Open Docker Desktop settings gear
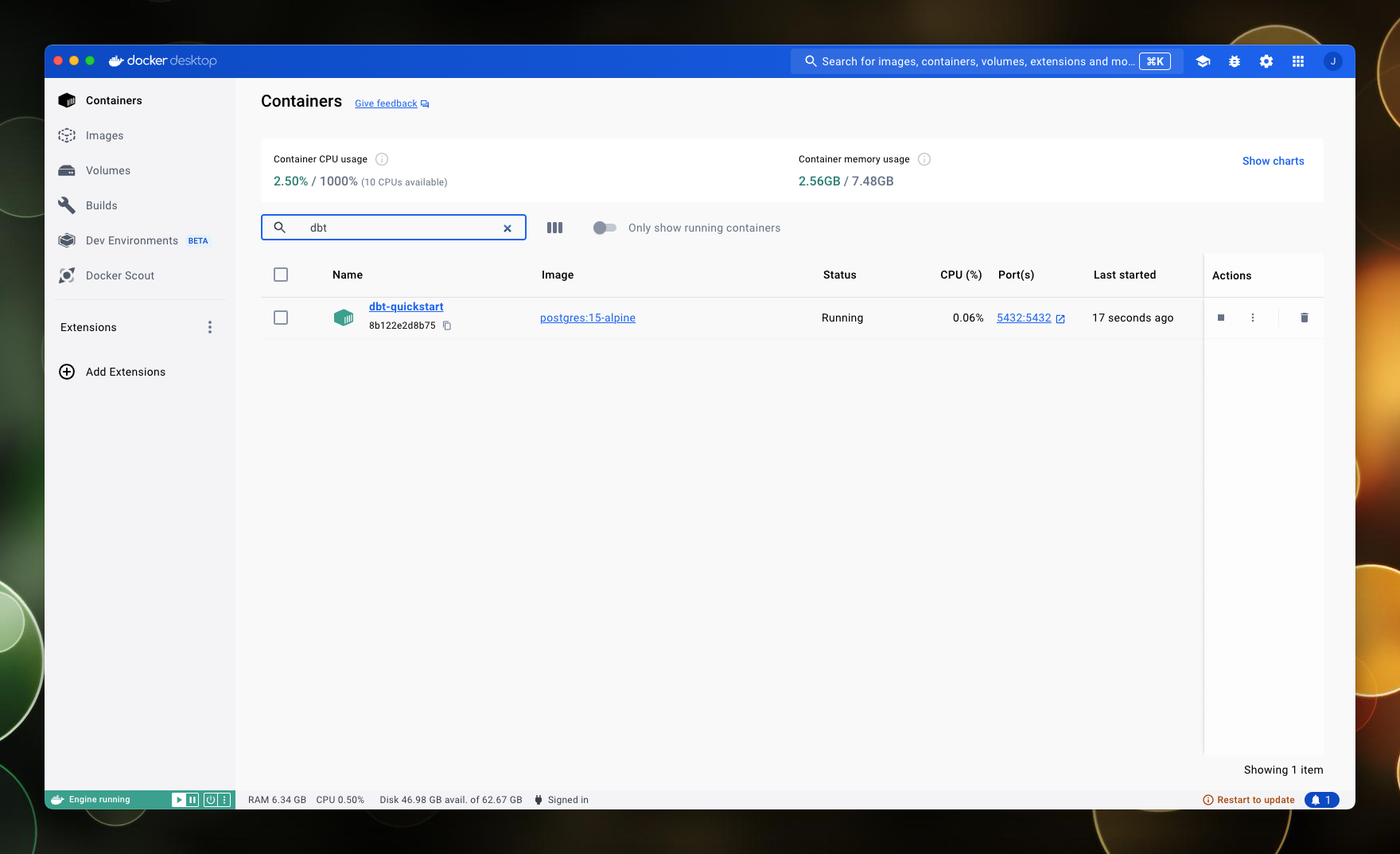Image resolution: width=1400 pixels, height=854 pixels. [1266, 61]
